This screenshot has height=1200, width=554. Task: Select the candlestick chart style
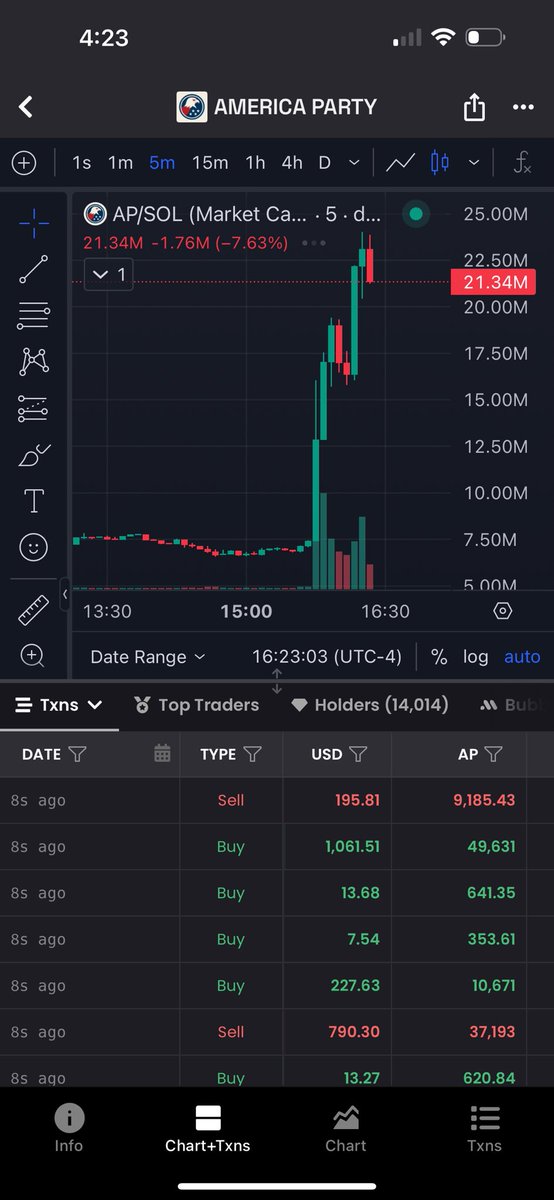click(439, 162)
